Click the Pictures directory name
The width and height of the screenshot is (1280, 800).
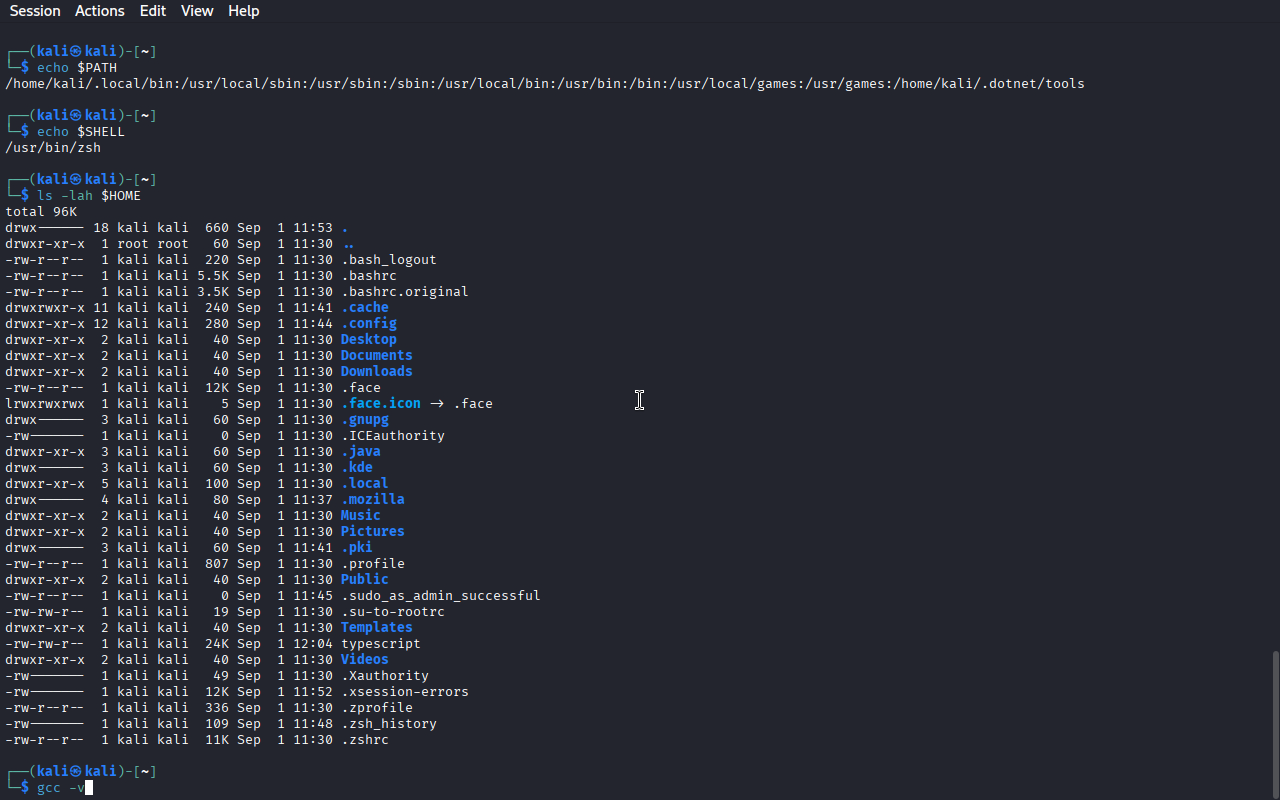point(373,532)
